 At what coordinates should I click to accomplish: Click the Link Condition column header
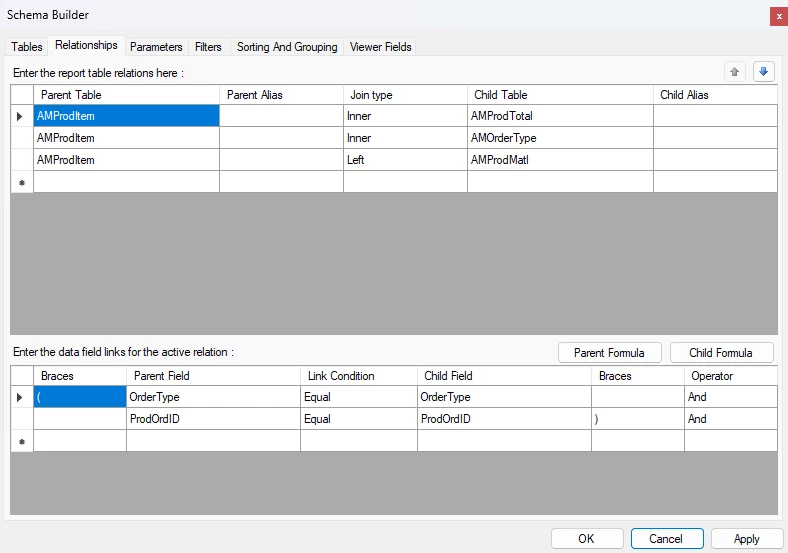(359, 376)
